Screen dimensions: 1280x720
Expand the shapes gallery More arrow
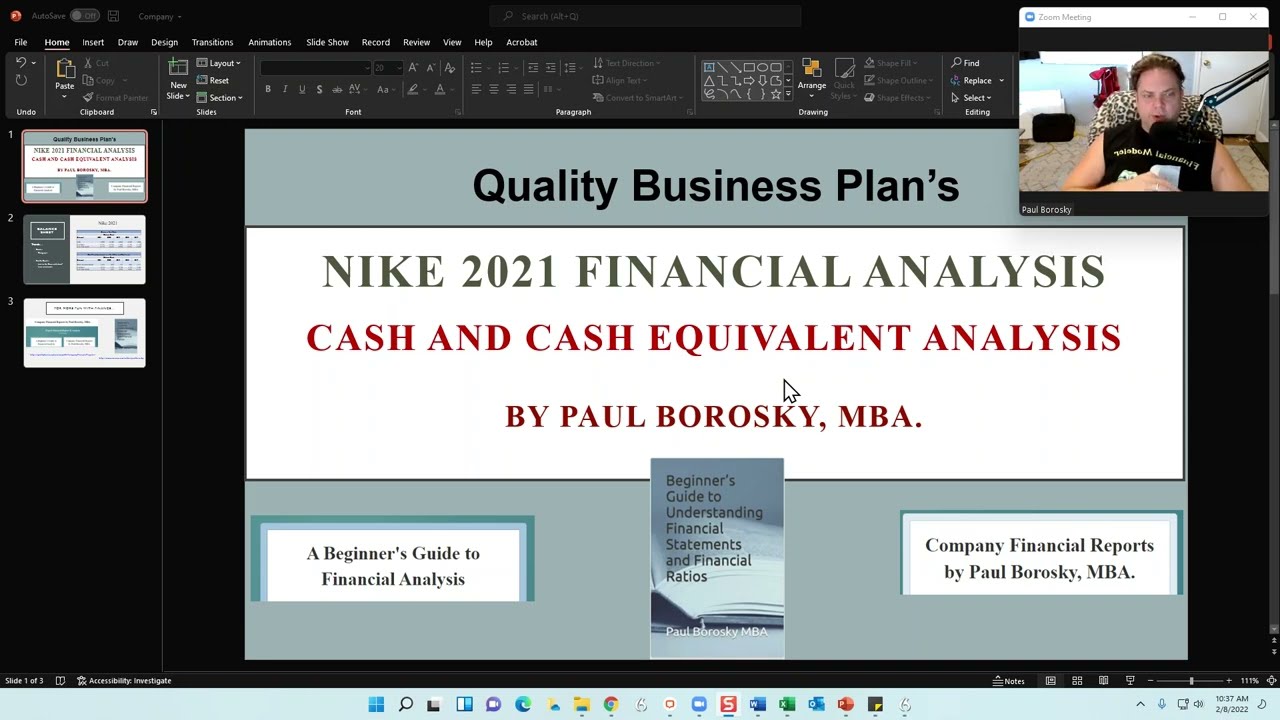788,94
